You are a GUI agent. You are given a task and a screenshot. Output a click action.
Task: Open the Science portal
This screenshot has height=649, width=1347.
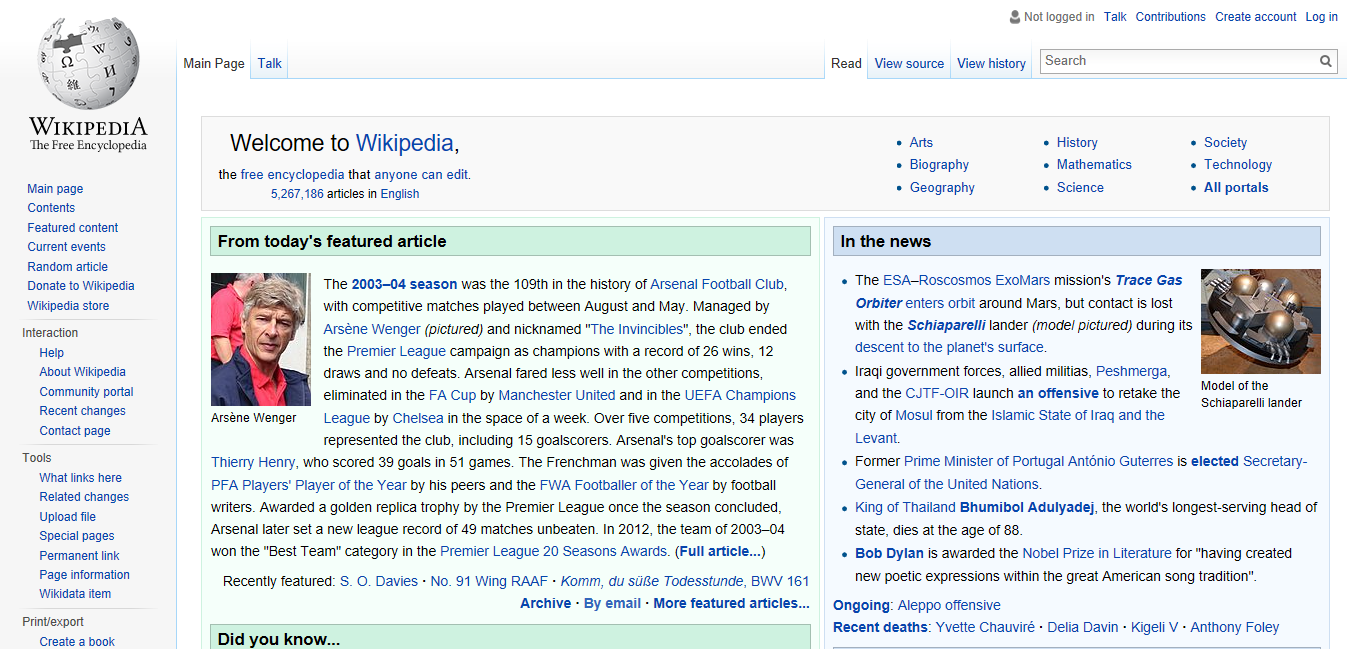[1080, 188]
